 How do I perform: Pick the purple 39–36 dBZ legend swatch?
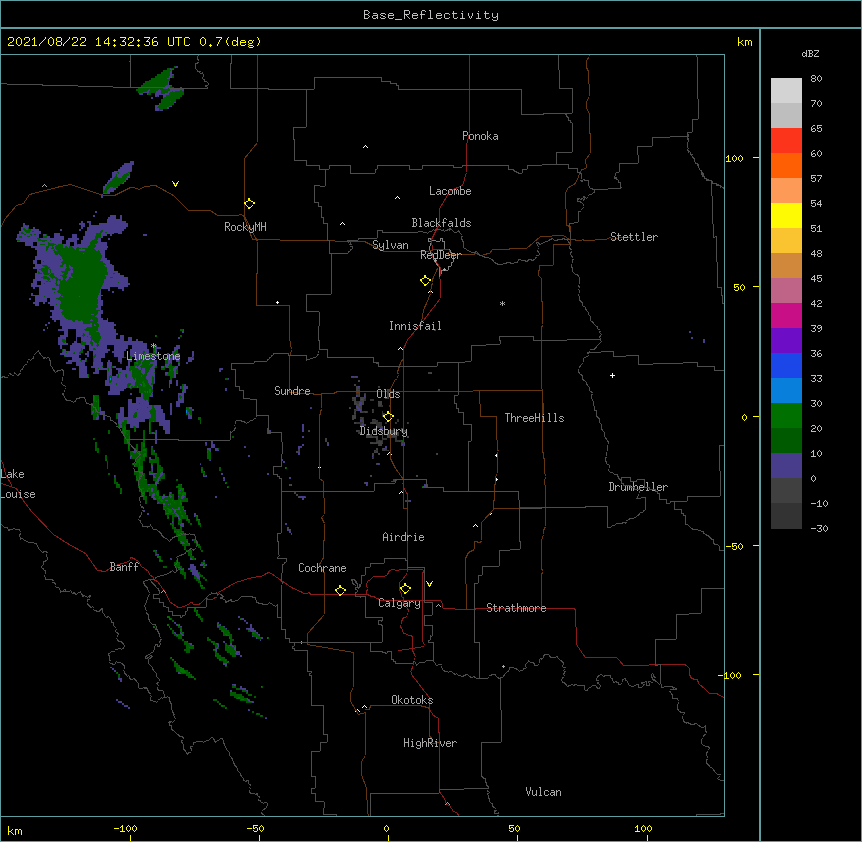(786, 341)
